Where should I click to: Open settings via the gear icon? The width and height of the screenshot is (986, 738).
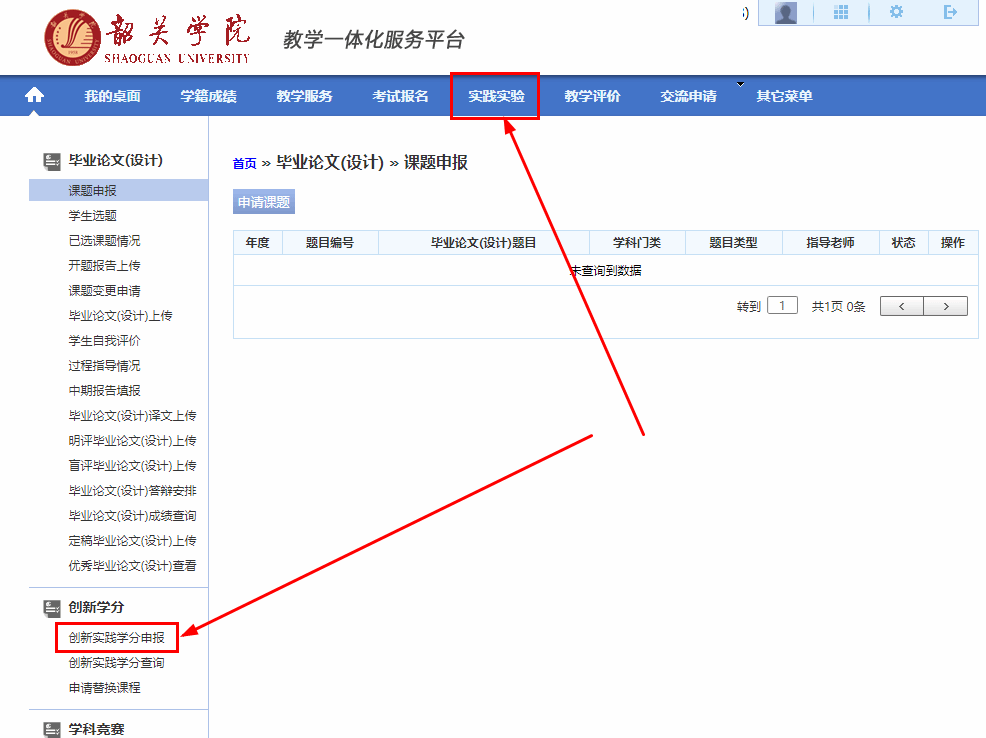point(896,13)
